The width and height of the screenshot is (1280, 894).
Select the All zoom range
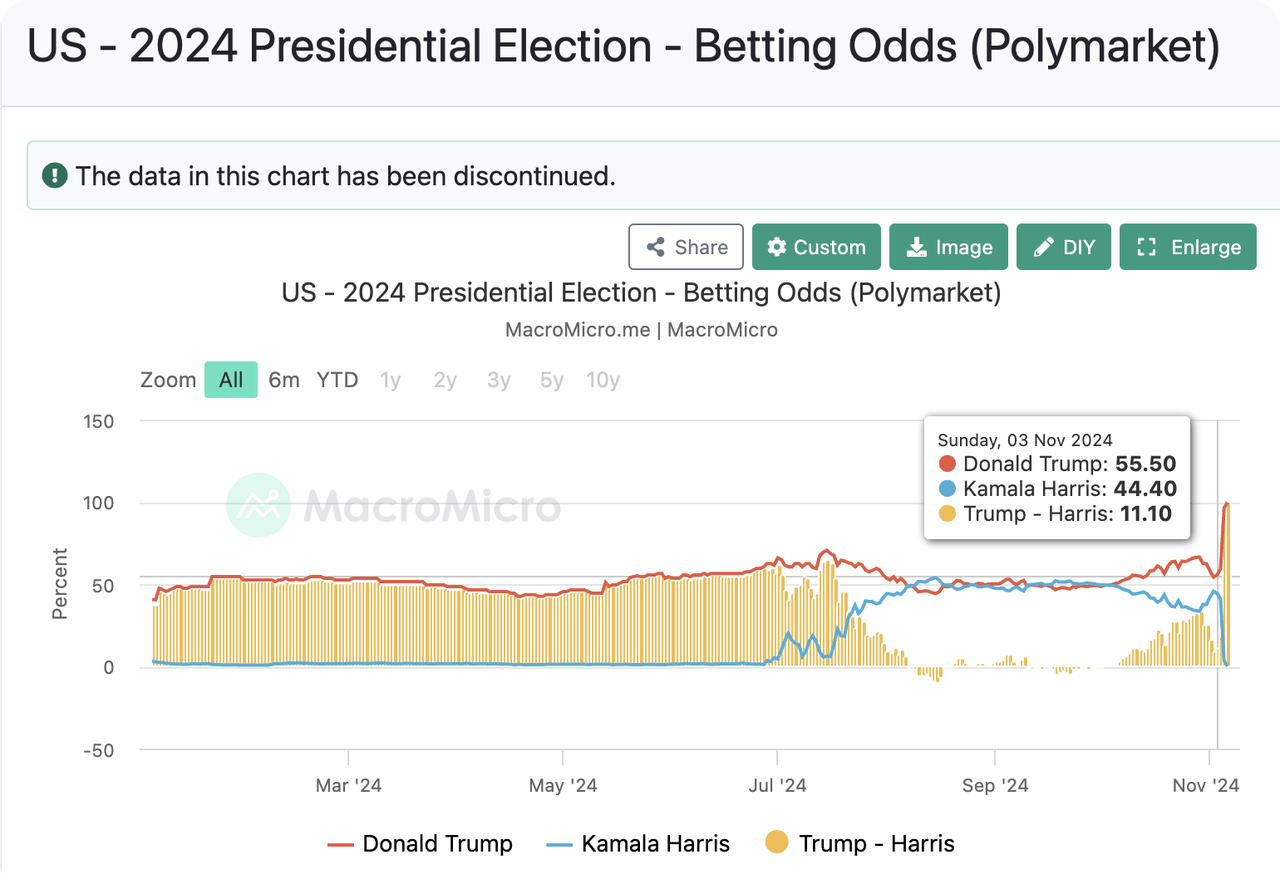pyautogui.click(x=231, y=380)
